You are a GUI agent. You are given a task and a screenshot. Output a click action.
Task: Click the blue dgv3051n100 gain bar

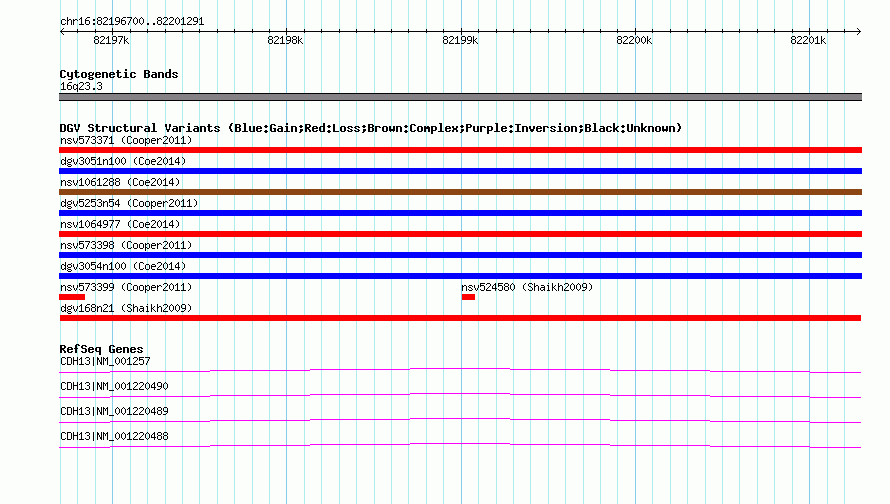460,171
